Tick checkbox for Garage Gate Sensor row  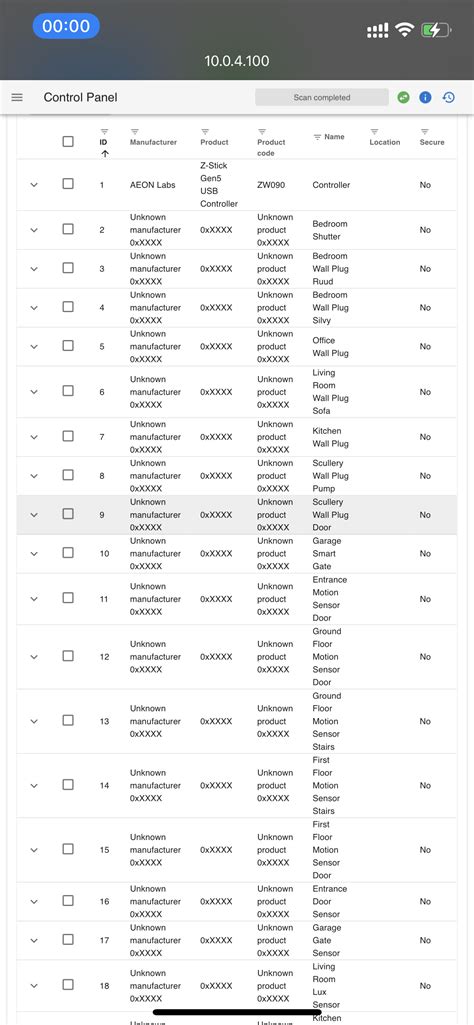tap(68, 939)
